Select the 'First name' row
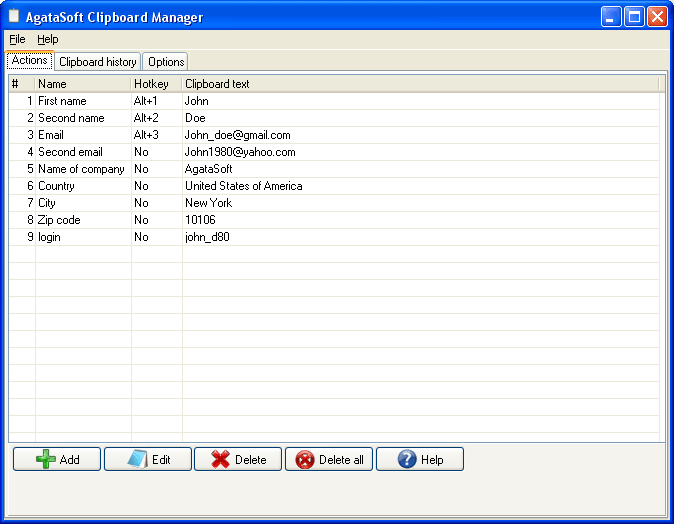Image resolution: width=674 pixels, height=524 pixels. 334,101
